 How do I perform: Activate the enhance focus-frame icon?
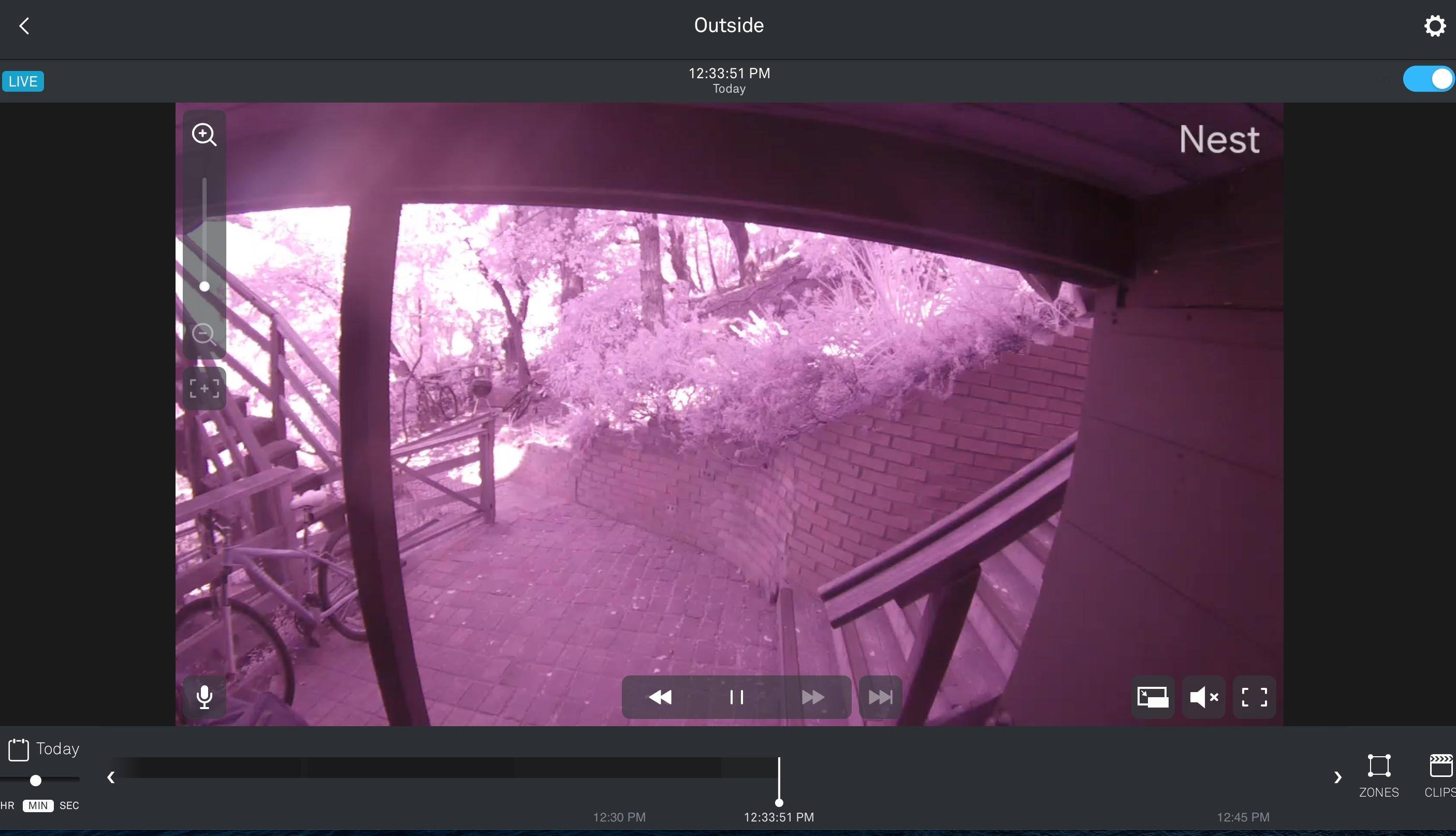203,388
